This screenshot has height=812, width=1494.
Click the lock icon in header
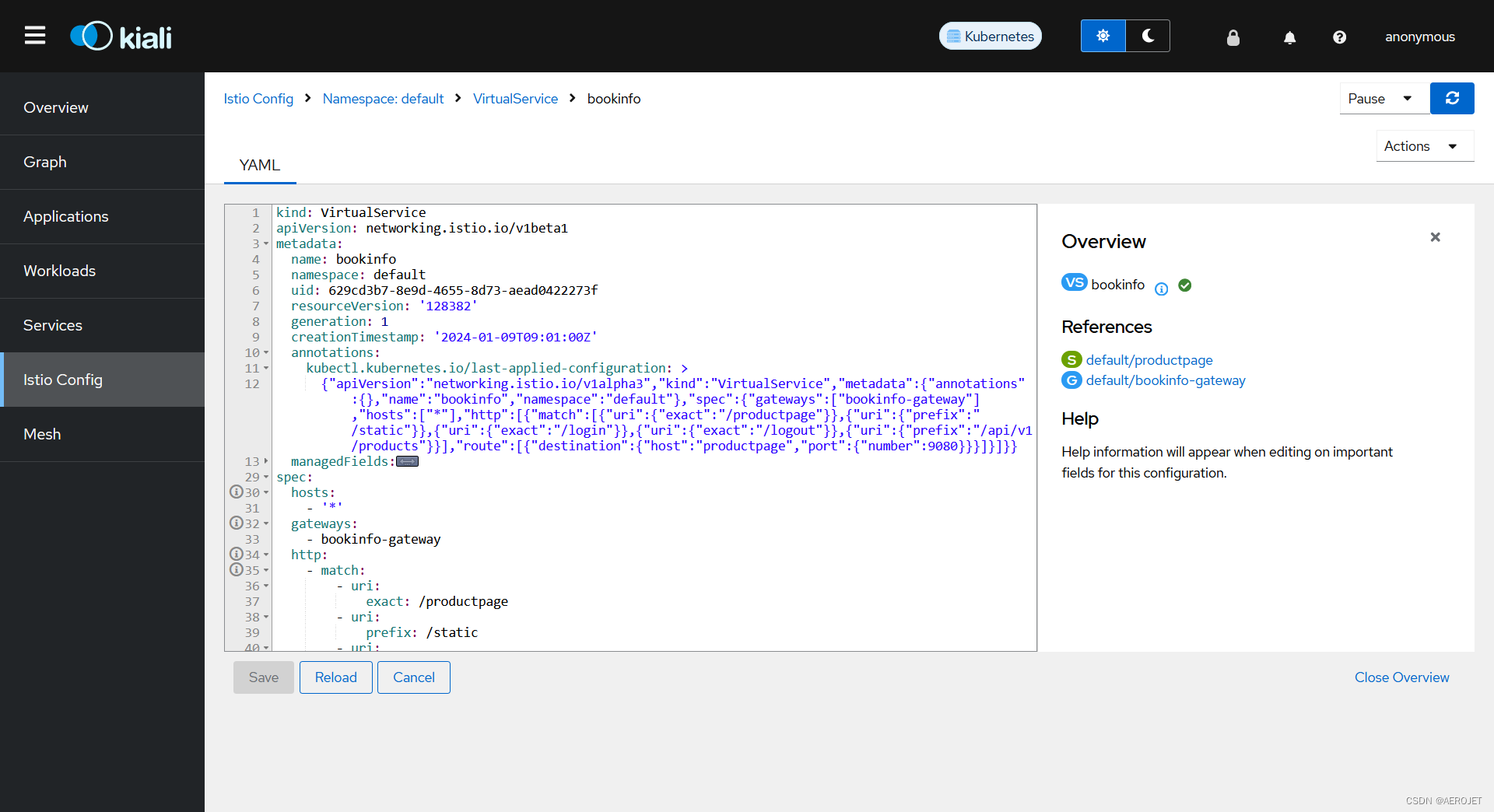[1233, 37]
